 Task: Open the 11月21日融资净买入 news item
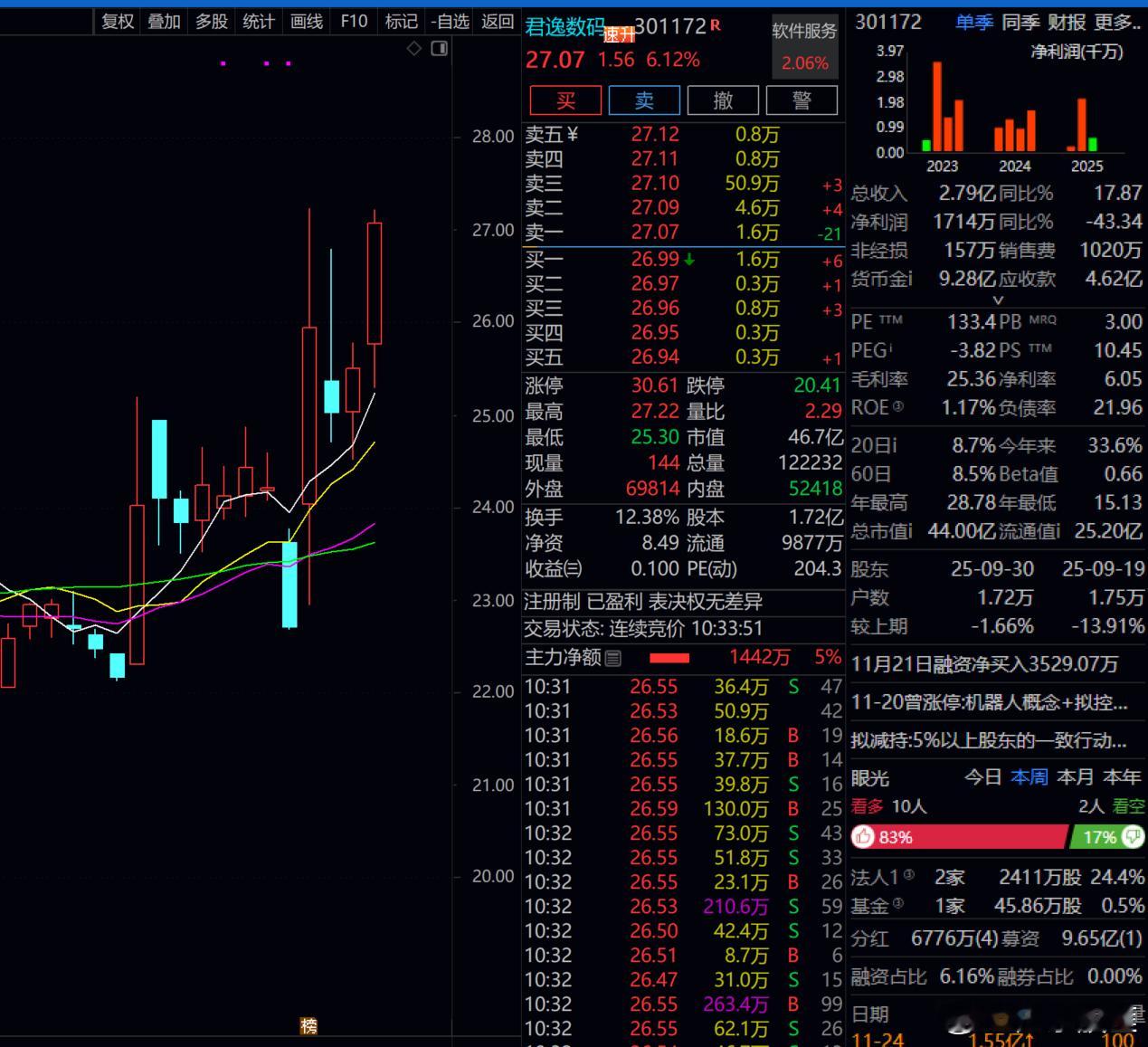tap(984, 664)
